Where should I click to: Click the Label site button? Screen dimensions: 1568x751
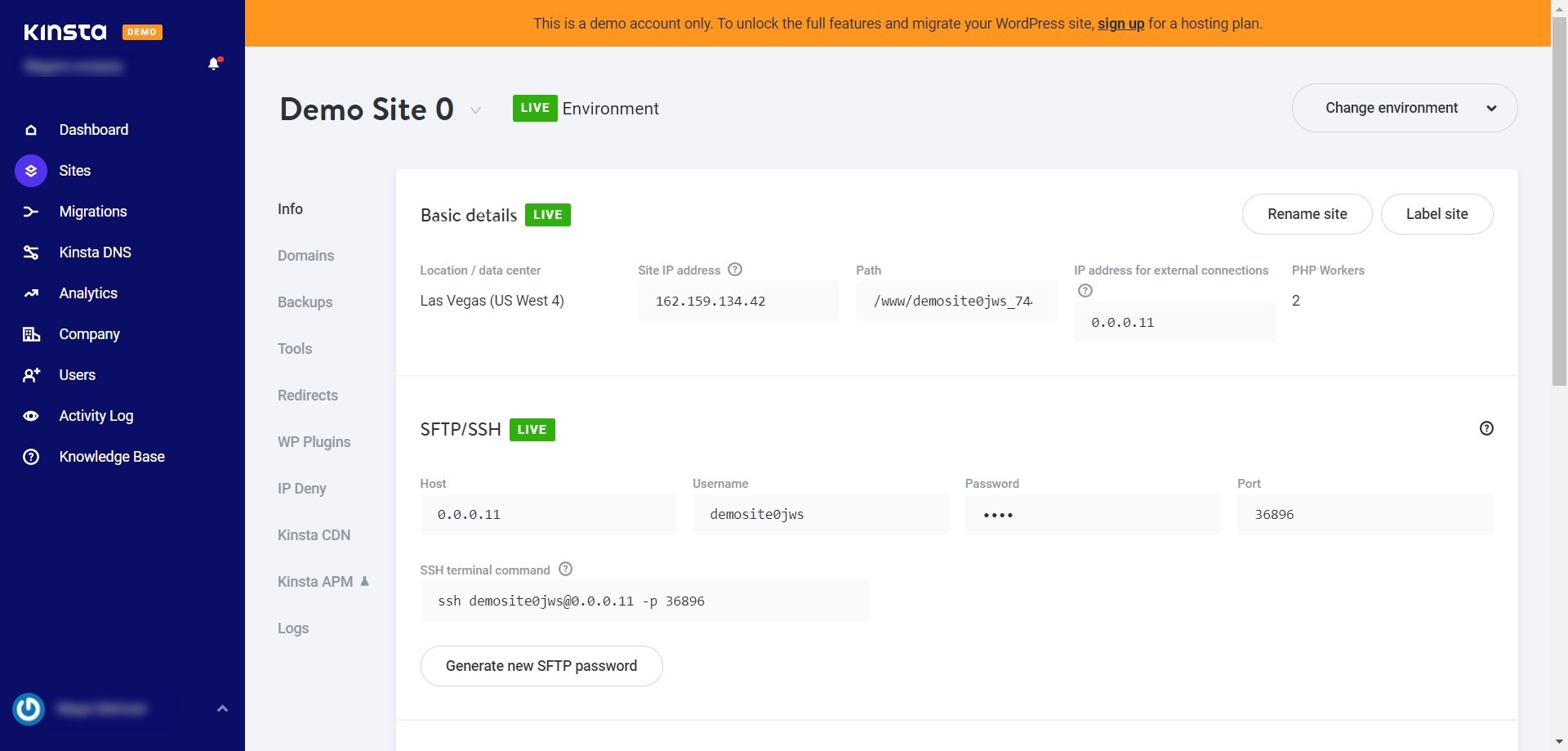click(1437, 214)
